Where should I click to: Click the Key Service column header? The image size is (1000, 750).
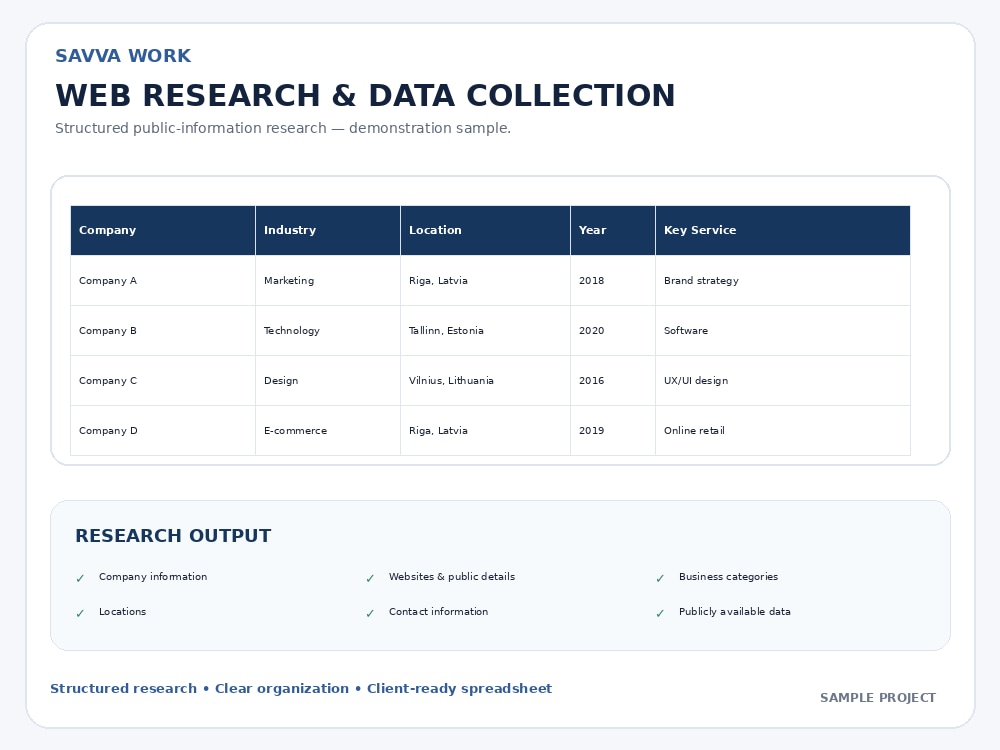pos(783,230)
